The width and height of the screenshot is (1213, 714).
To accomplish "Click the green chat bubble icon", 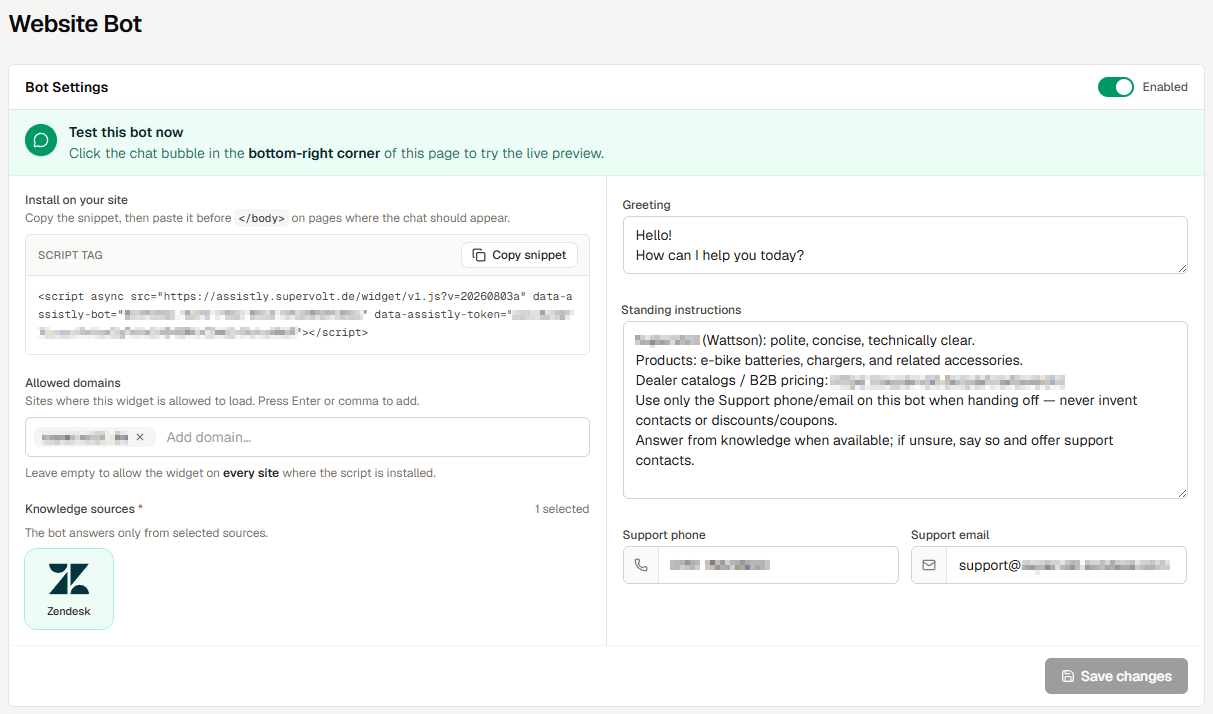I will 41,141.
